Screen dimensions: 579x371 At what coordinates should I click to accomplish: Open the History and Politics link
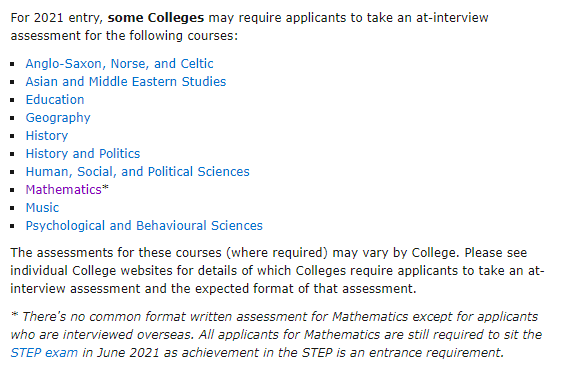[83, 154]
